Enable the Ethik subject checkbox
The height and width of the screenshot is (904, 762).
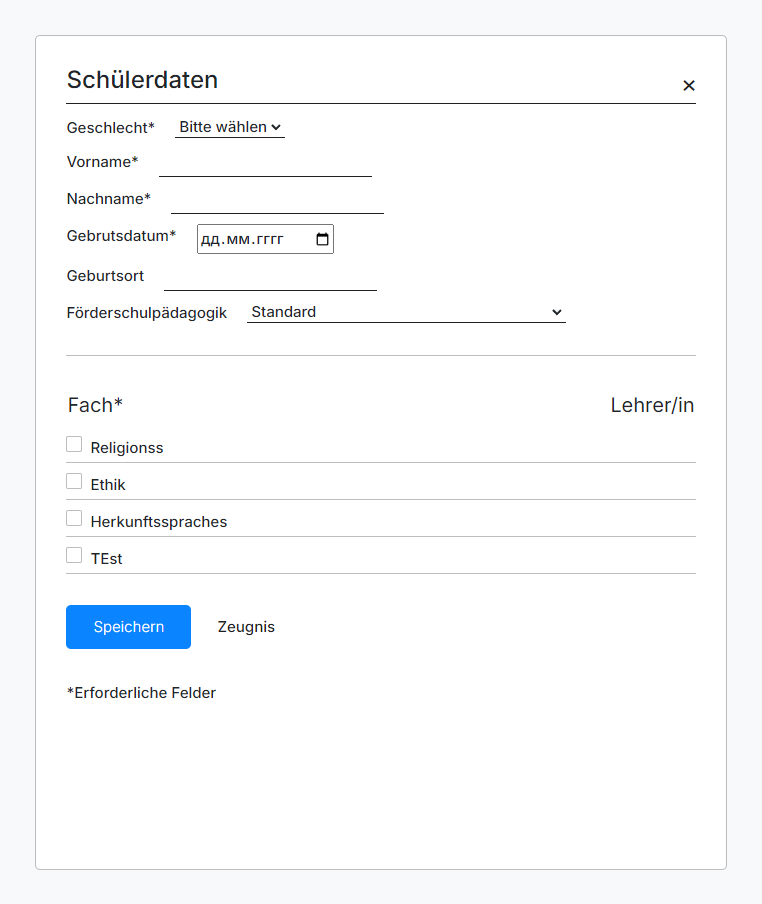point(74,482)
